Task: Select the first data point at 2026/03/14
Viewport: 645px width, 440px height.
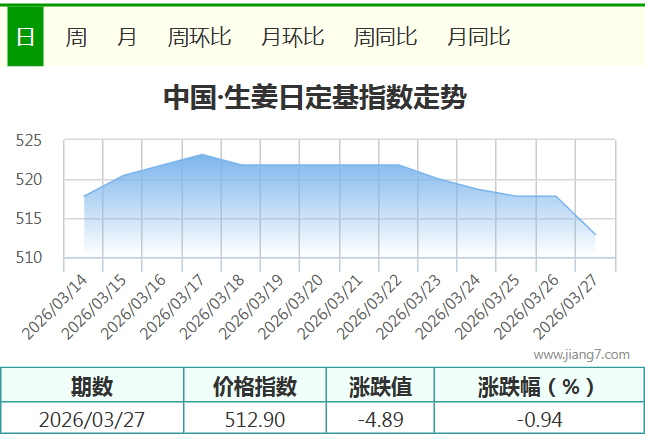Action: coord(84,196)
